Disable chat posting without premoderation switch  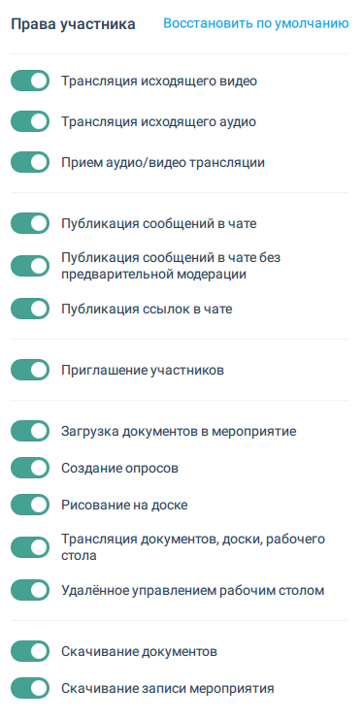tap(30, 266)
